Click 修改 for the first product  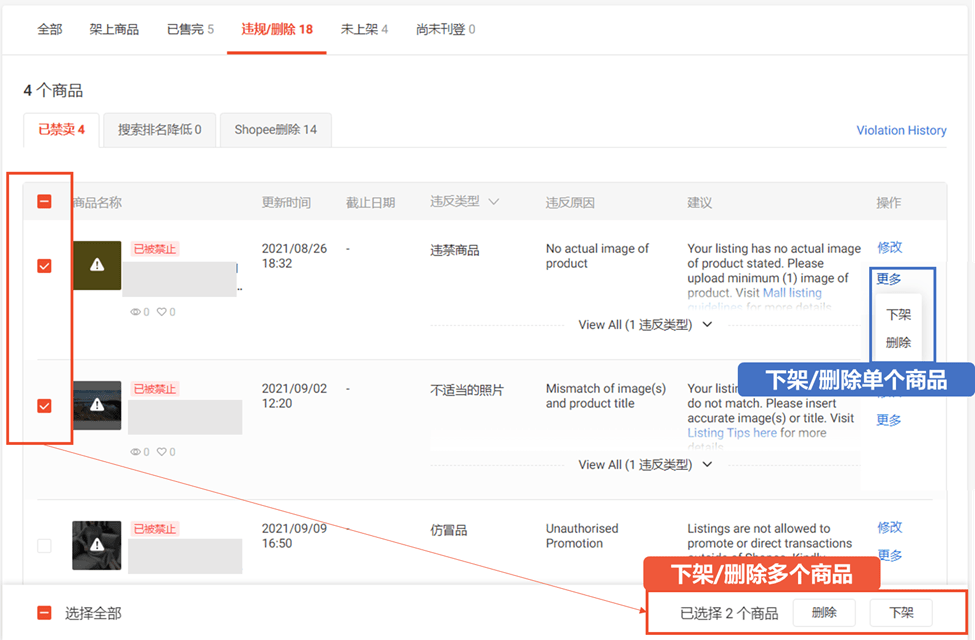coord(889,247)
